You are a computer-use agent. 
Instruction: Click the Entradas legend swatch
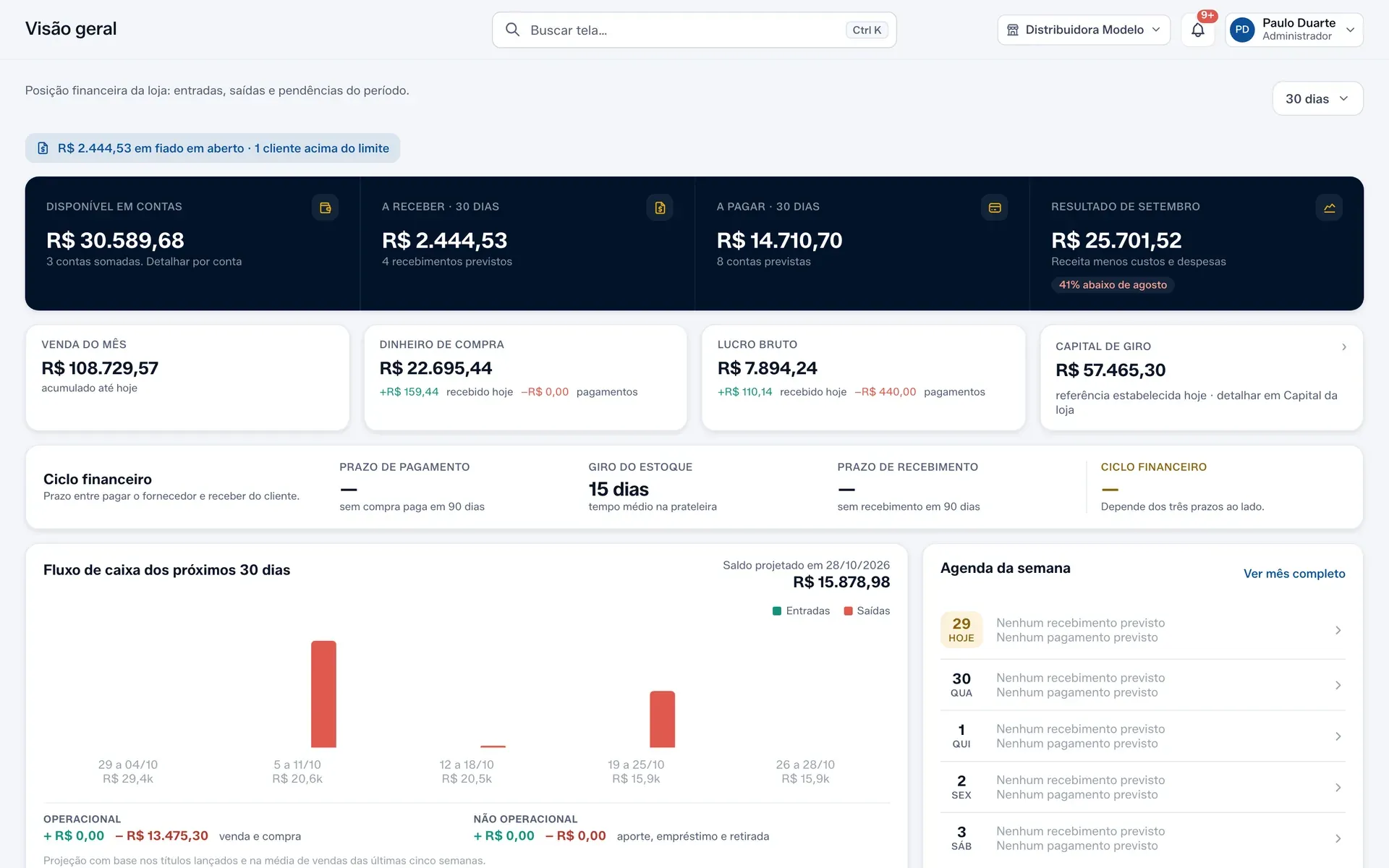click(777, 611)
